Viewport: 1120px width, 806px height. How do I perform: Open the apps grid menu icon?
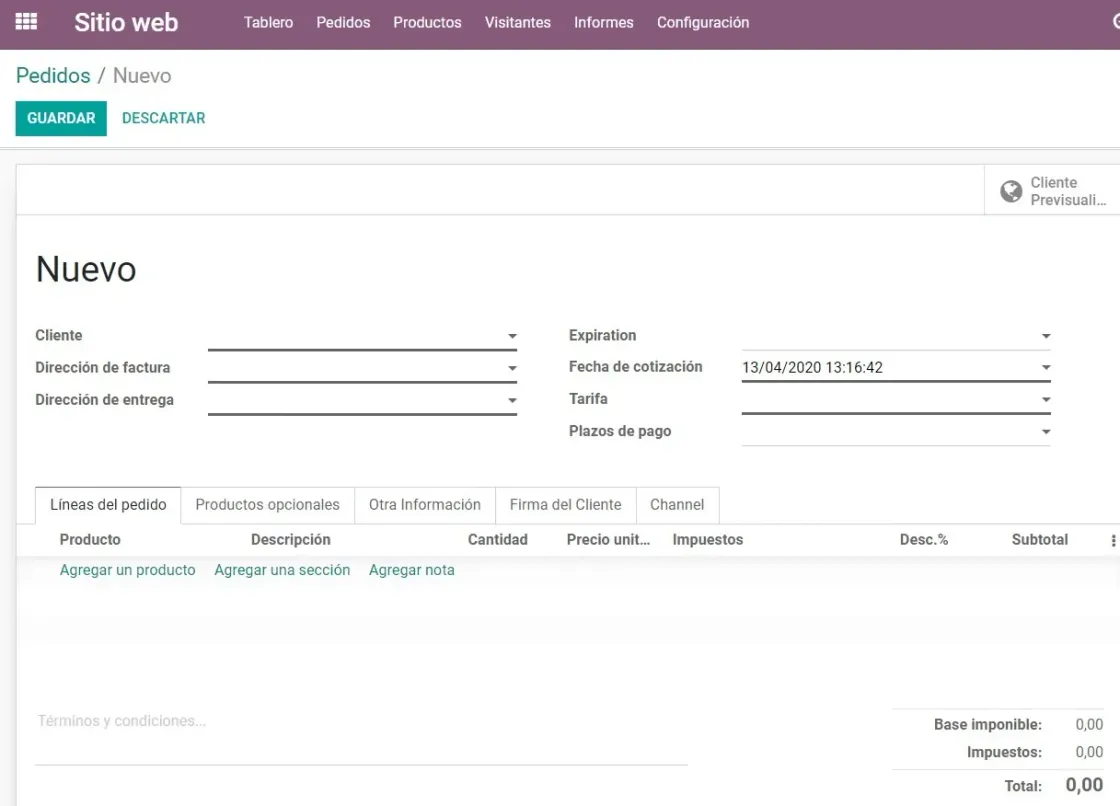tap(26, 21)
